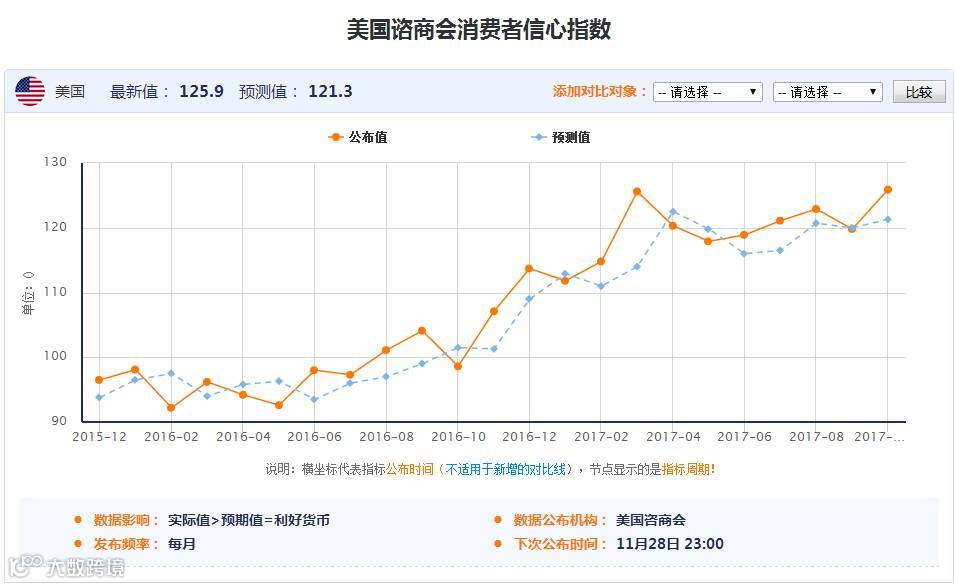
Task: Click the orange peak point above 2017-02/2017-04
Action: 637,192
